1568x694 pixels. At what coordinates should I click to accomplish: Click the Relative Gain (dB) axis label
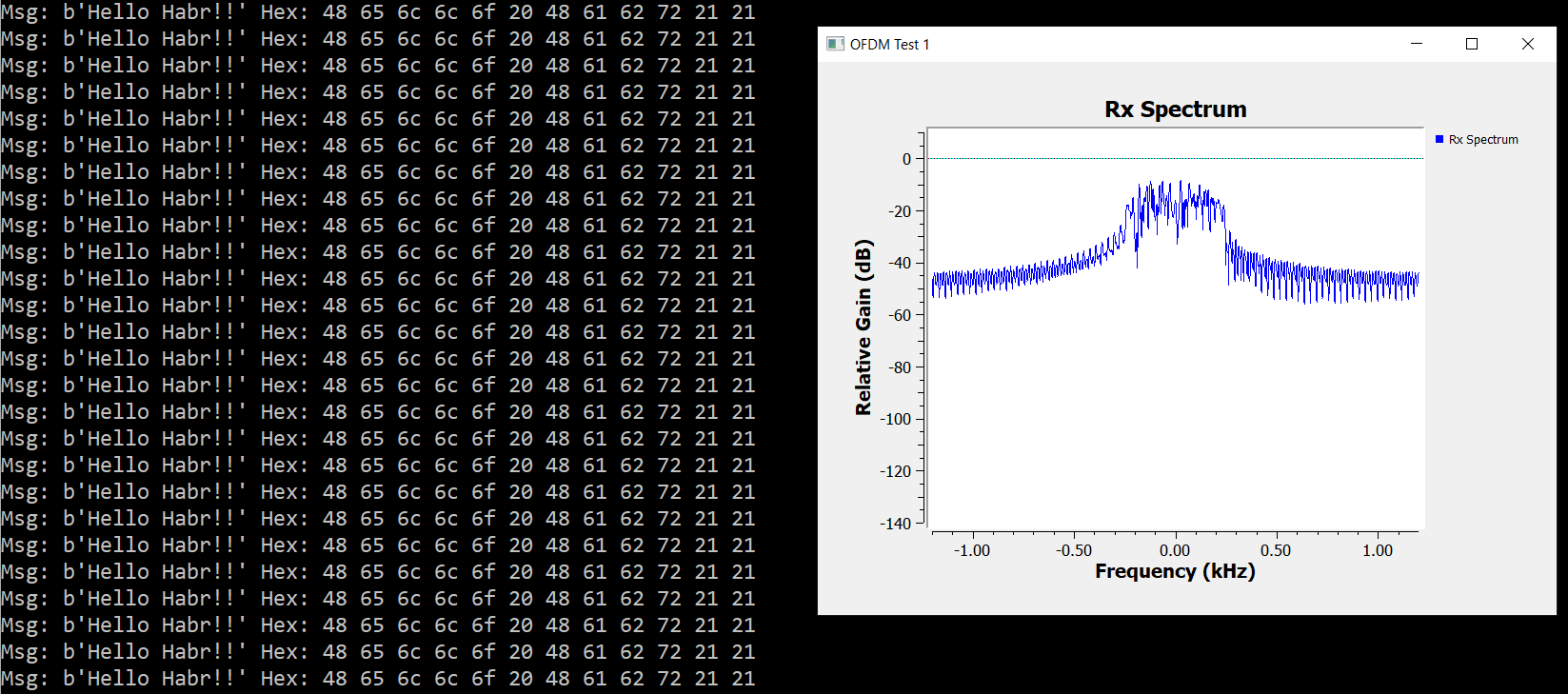863,327
